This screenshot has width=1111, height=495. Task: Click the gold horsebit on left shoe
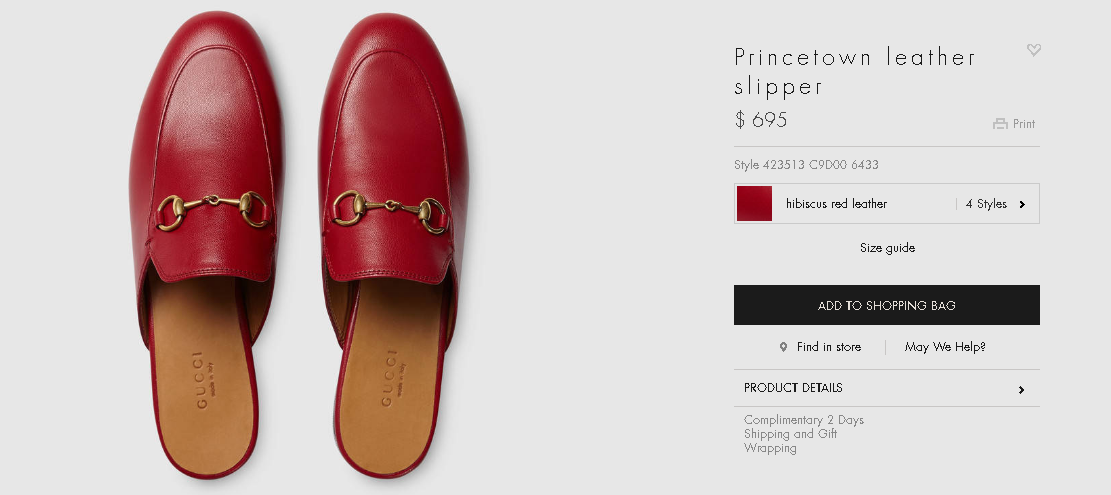213,210
